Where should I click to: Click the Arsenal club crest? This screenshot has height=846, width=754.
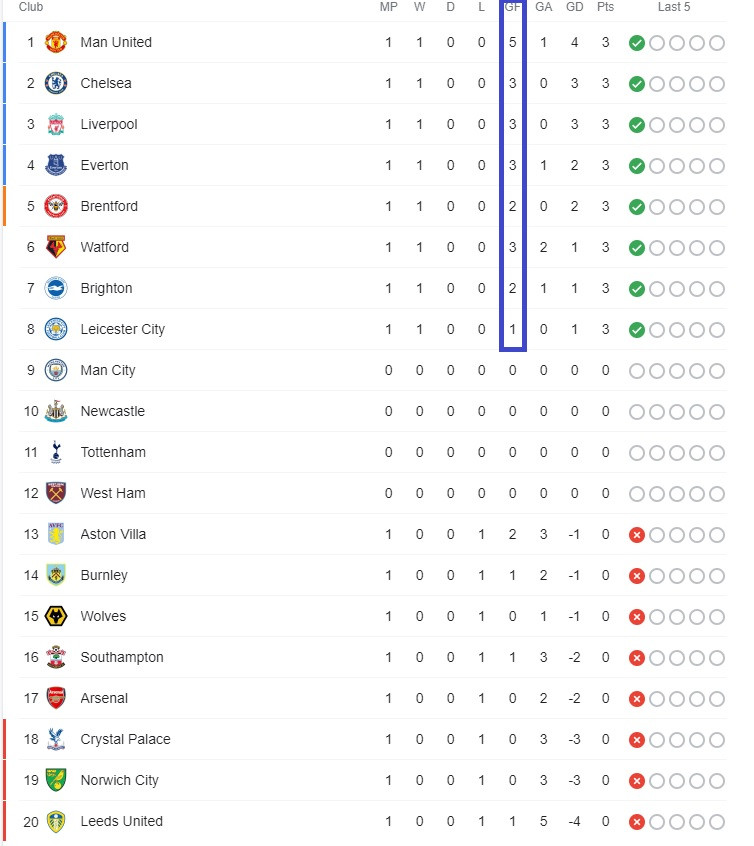pyautogui.click(x=56, y=698)
